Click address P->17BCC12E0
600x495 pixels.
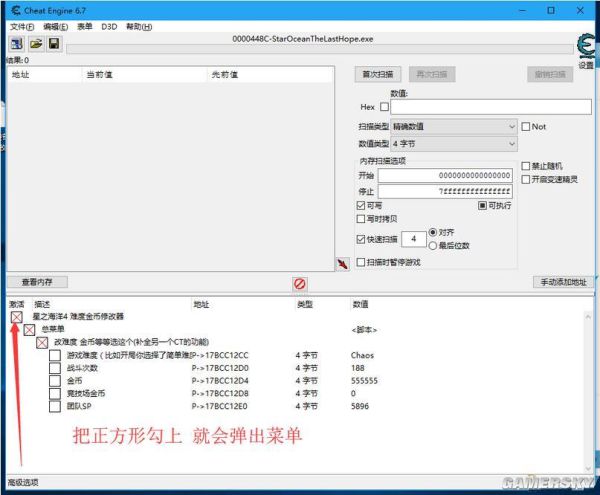tap(220, 406)
